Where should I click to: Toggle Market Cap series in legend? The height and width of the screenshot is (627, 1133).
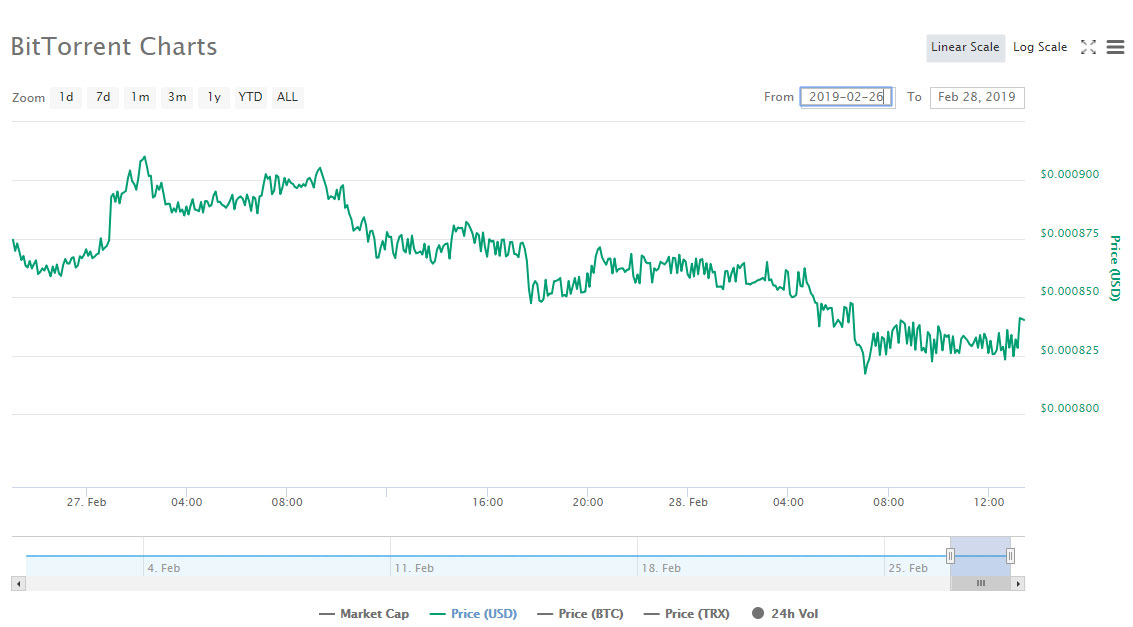click(x=364, y=614)
